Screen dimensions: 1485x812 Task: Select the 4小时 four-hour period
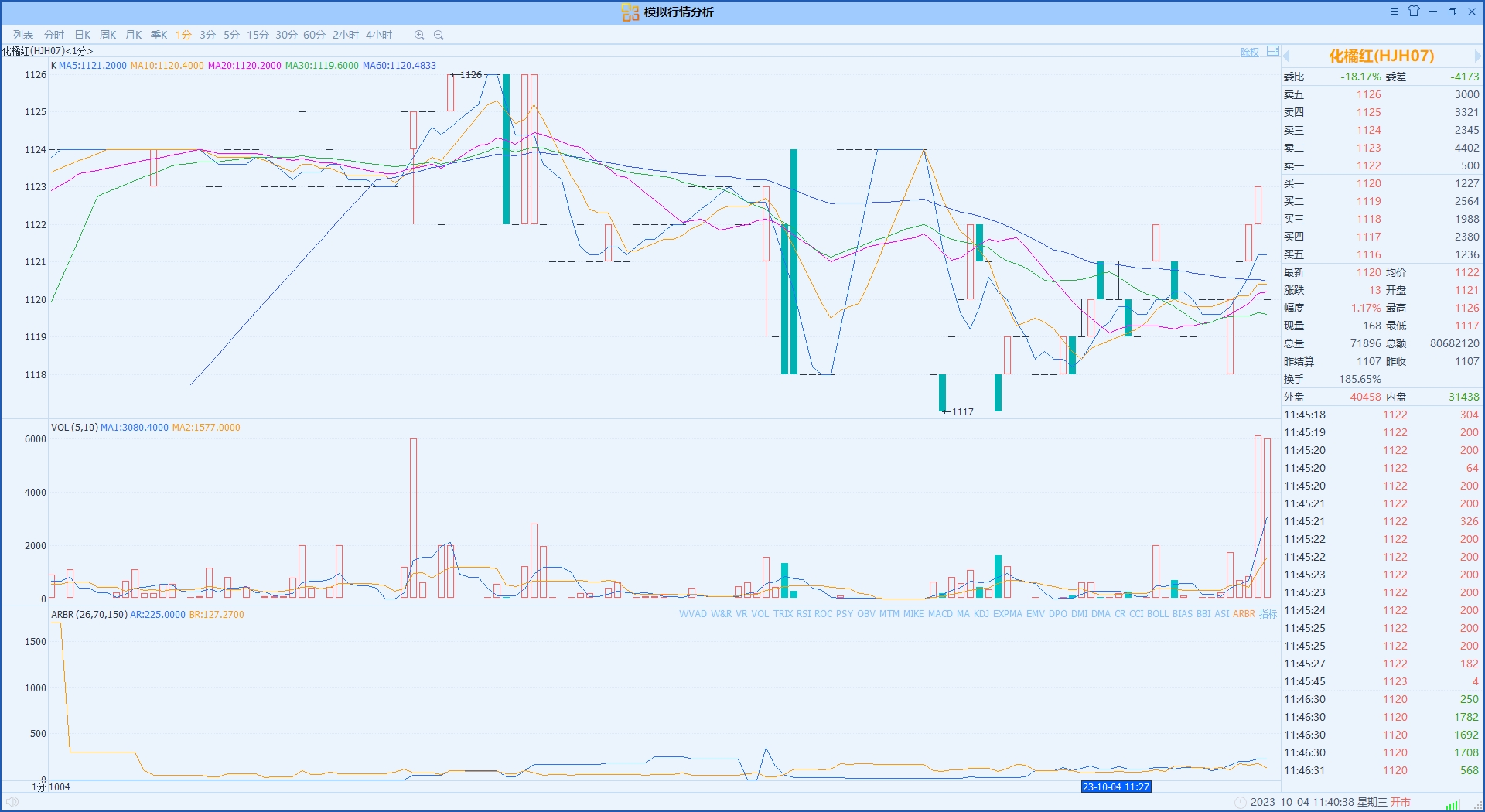(x=379, y=35)
